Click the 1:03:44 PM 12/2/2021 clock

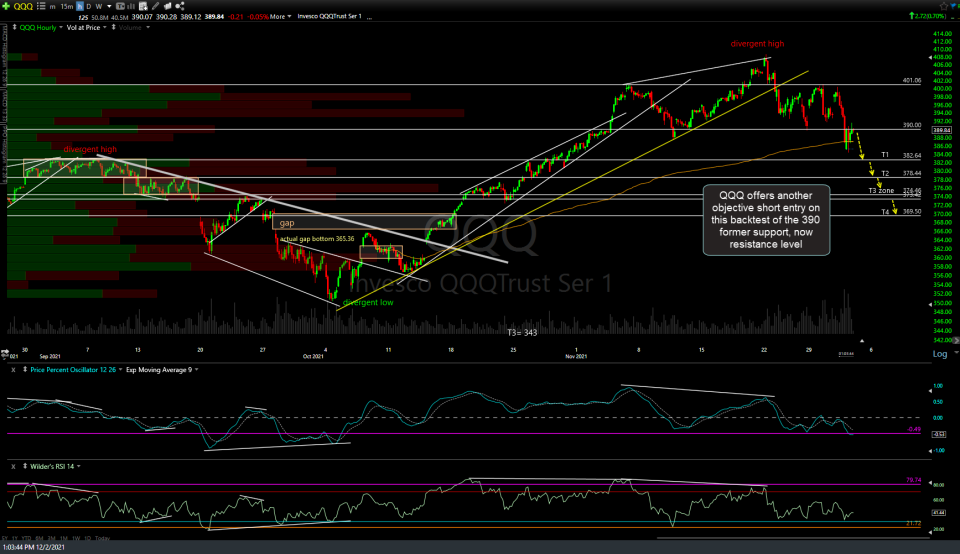(x=34, y=547)
